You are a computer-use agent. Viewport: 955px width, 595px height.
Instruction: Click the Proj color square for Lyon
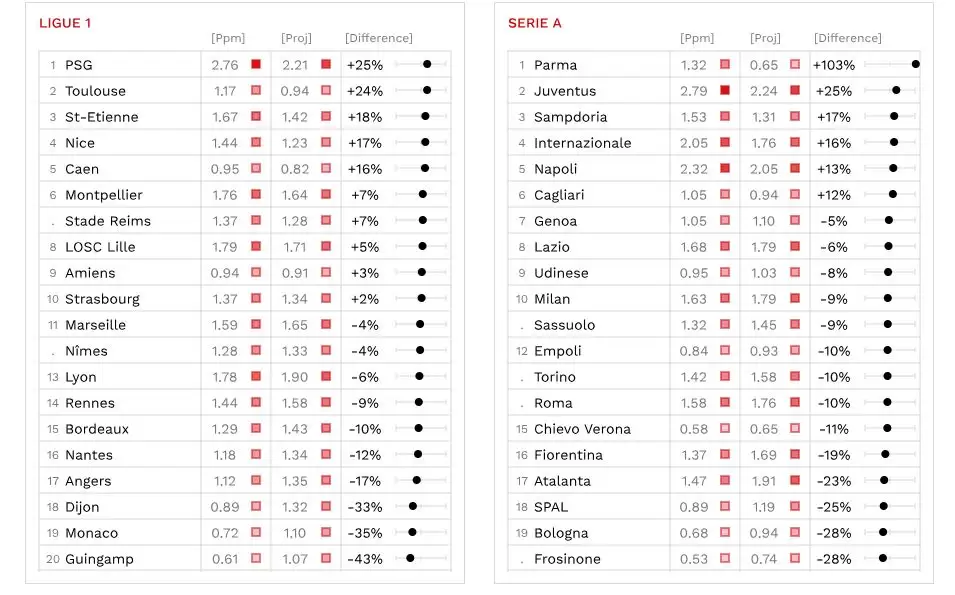point(326,377)
